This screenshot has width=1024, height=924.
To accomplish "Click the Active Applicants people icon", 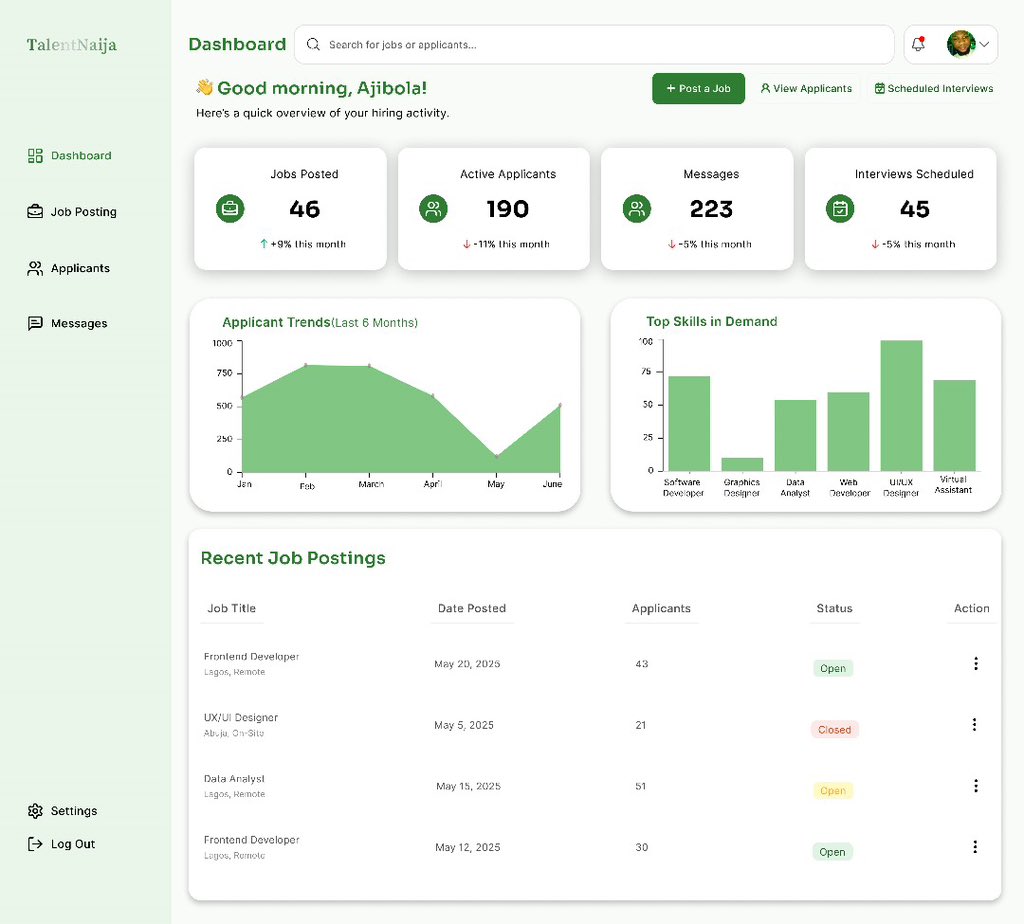I will tap(433, 208).
